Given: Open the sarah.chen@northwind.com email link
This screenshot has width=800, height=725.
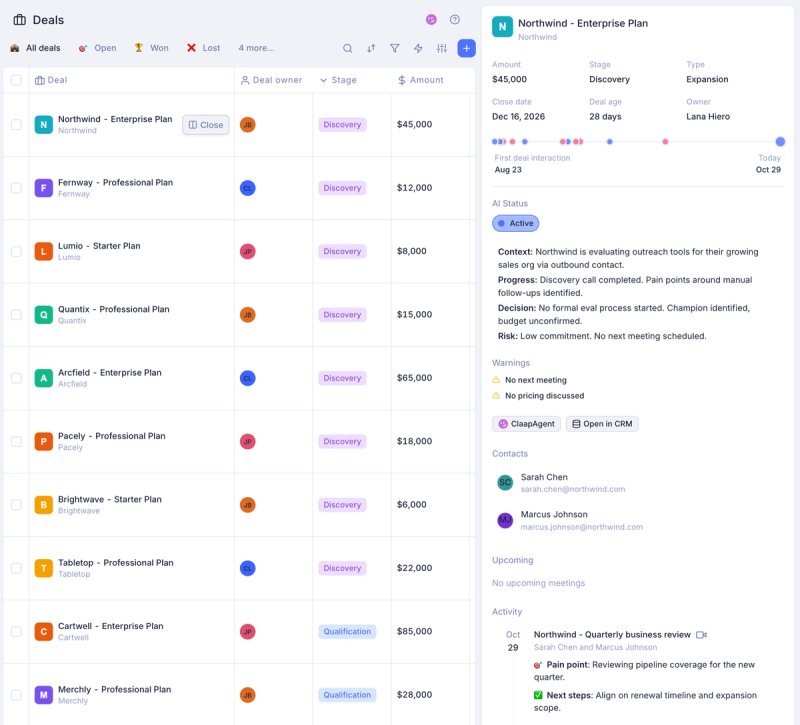Looking at the screenshot, I should pyautogui.click(x=572, y=489).
